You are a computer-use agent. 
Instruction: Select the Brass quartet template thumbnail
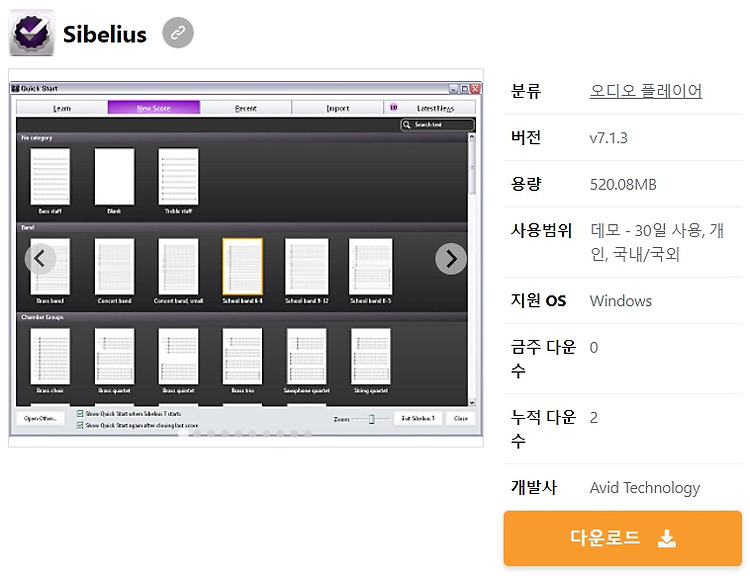(x=114, y=356)
